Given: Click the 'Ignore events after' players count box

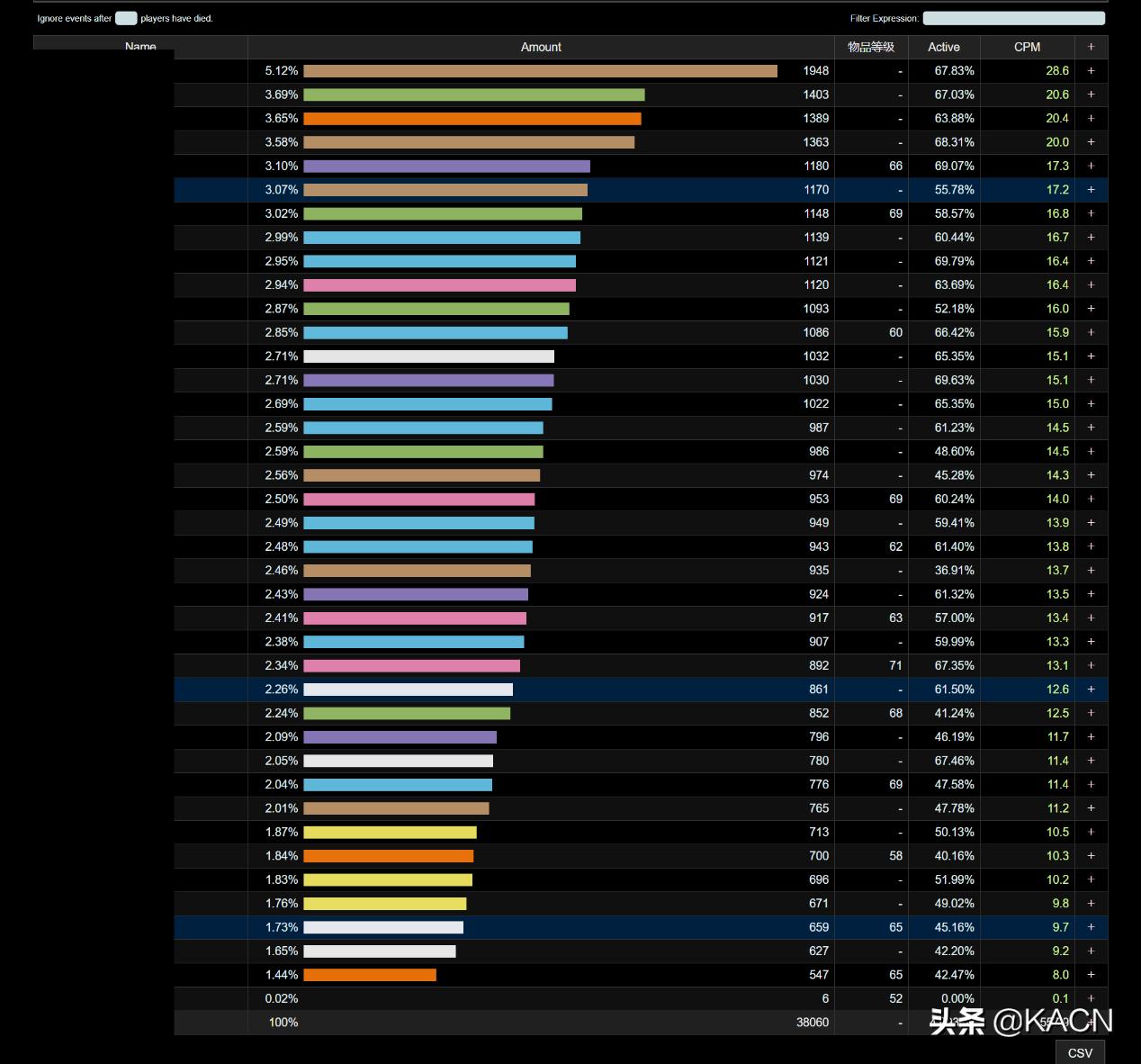Looking at the screenshot, I should tap(126, 18).
